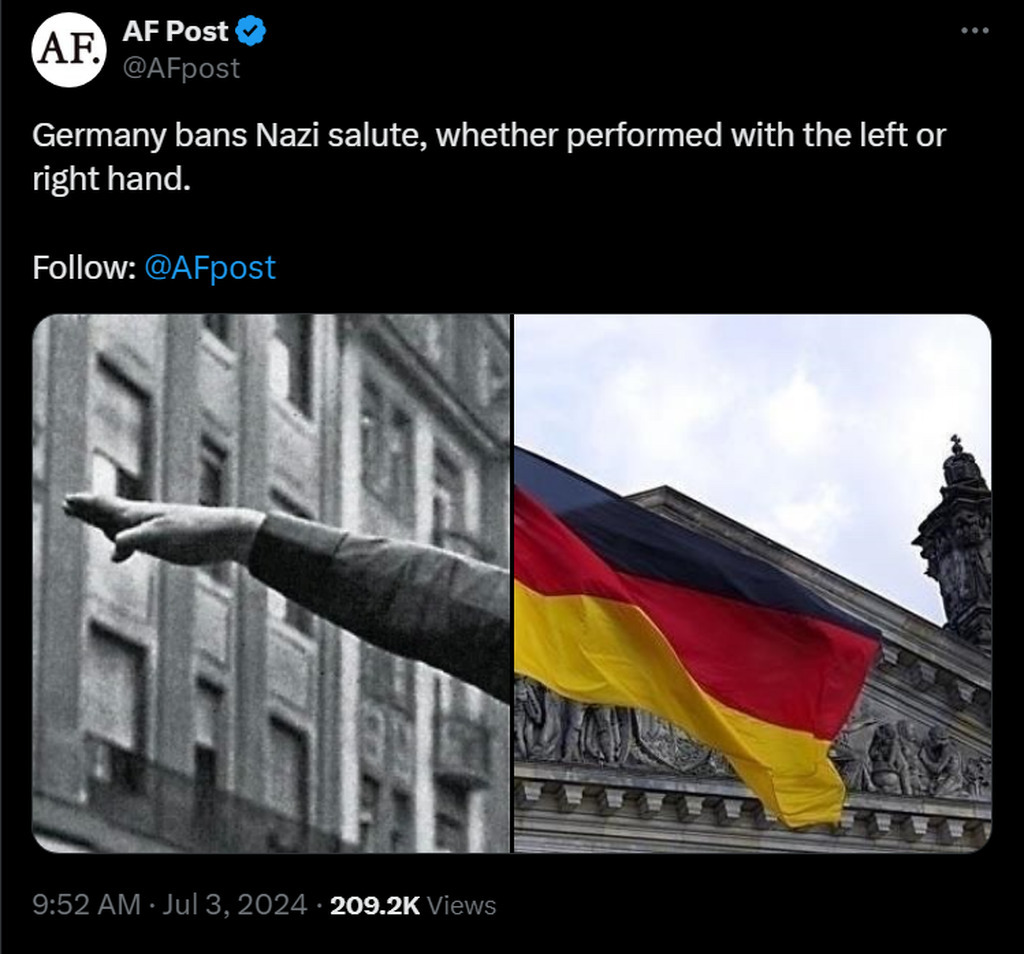Screen dimensions: 1024x954
Task: Click the 'Germany bans Nazi salute' headline text
Action: point(229,136)
